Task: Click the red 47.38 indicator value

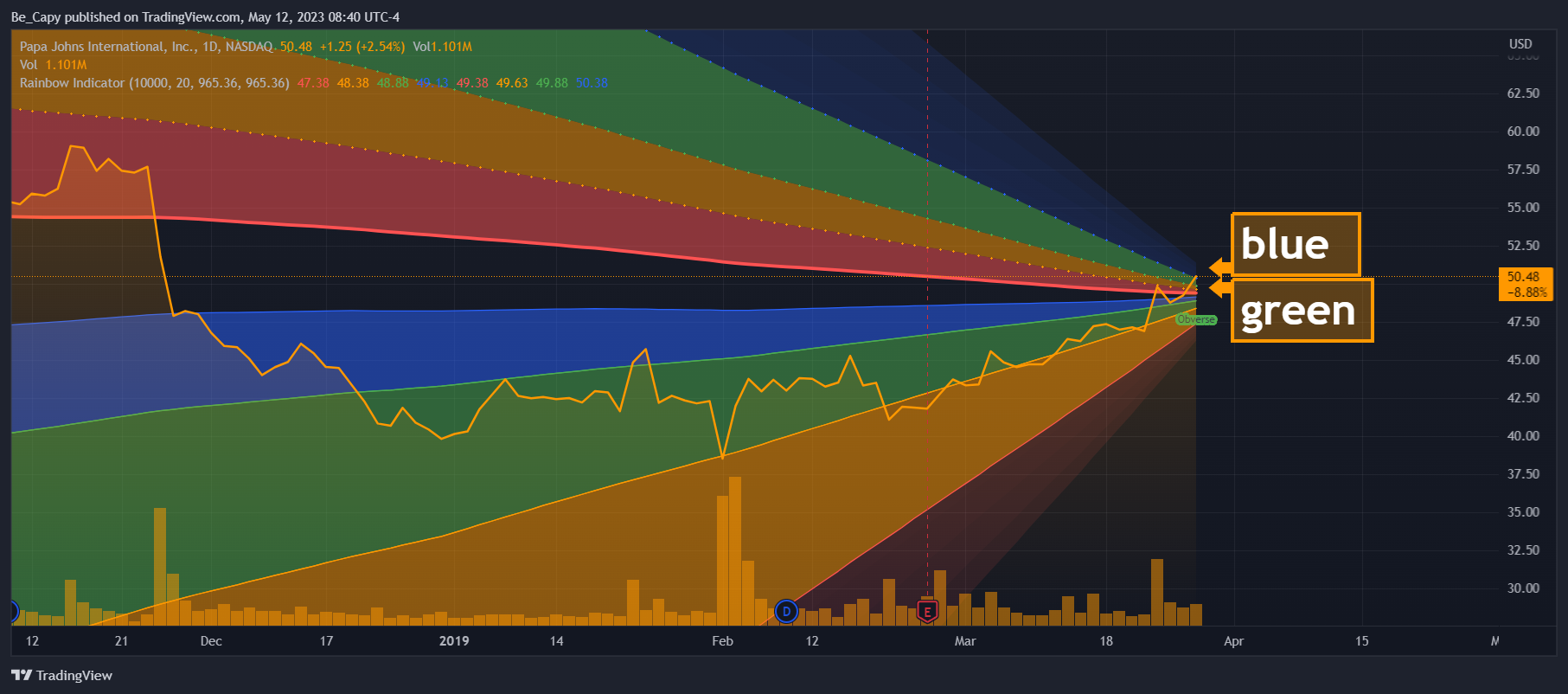Action: click(313, 83)
